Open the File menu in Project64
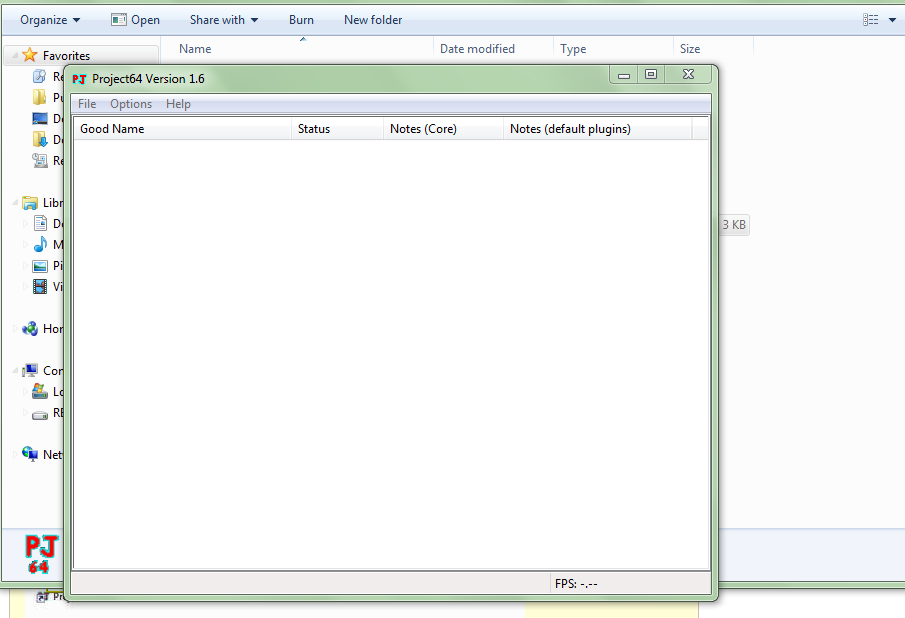This screenshot has width=905, height=618. click(x=87, y=104)
